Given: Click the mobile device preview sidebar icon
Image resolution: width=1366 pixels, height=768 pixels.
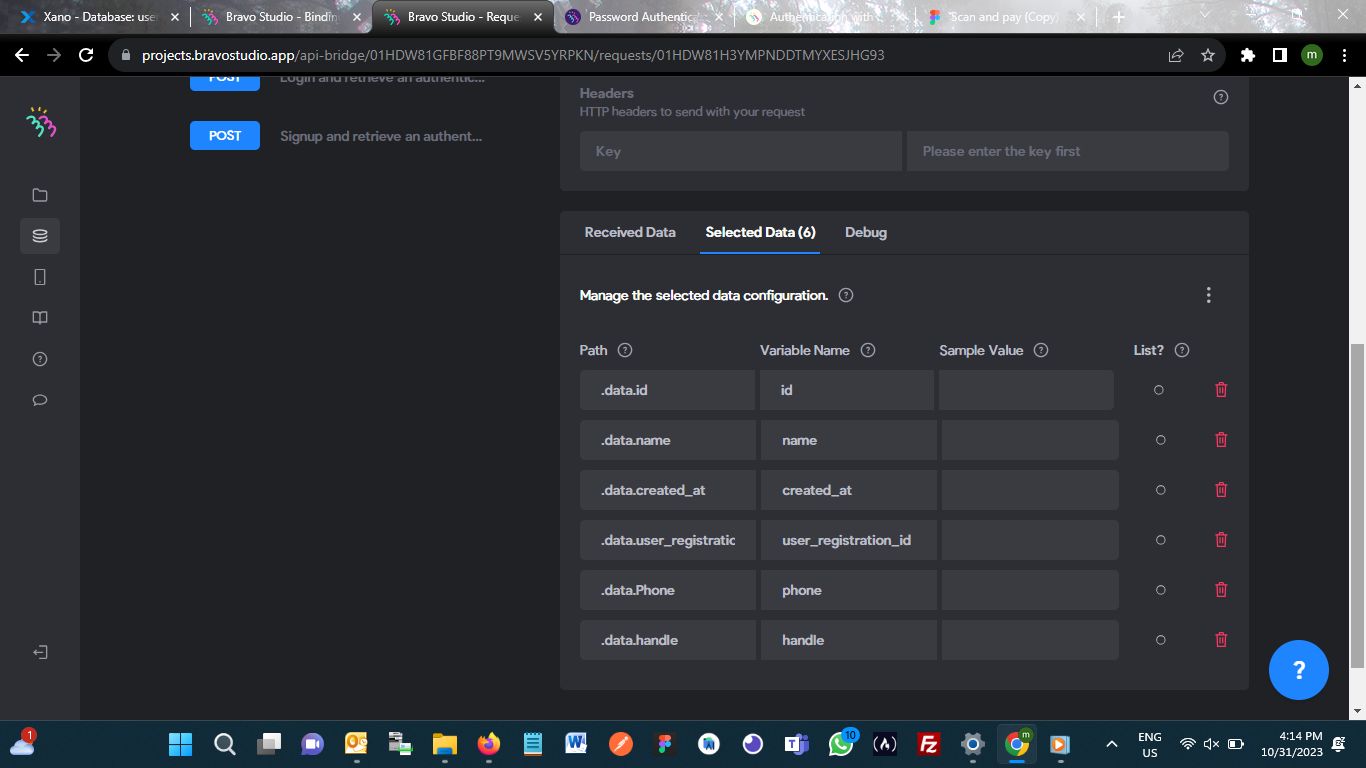Looking at the screenshot, I should [40, 277].
